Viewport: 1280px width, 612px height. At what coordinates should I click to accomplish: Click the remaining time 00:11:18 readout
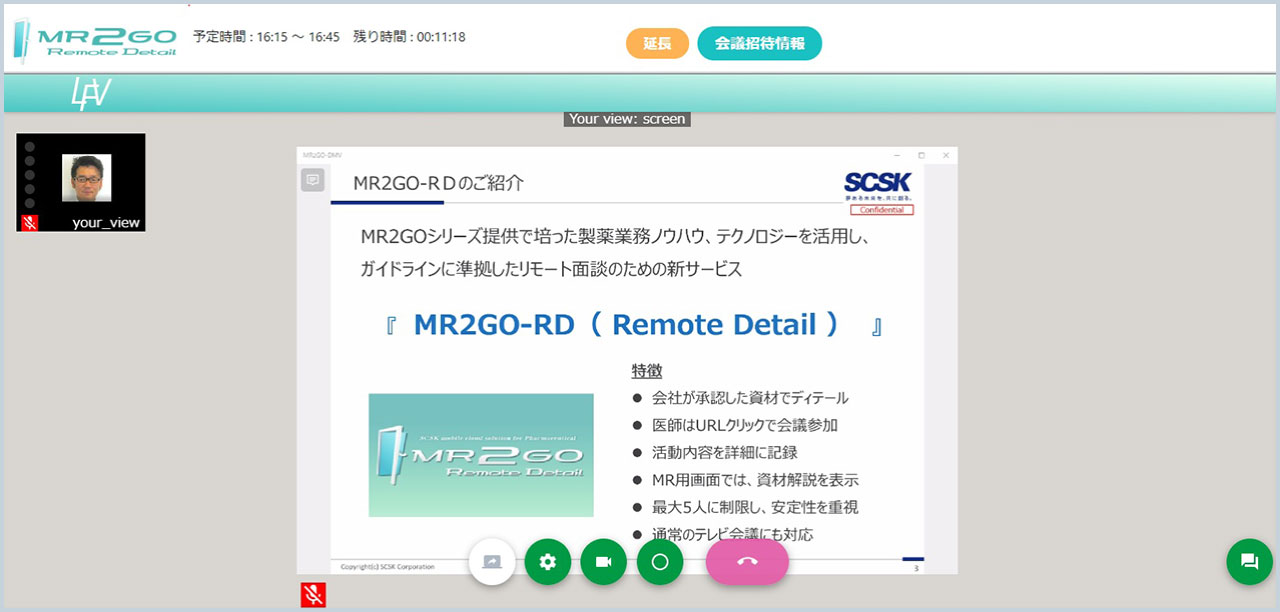(409, 37)
